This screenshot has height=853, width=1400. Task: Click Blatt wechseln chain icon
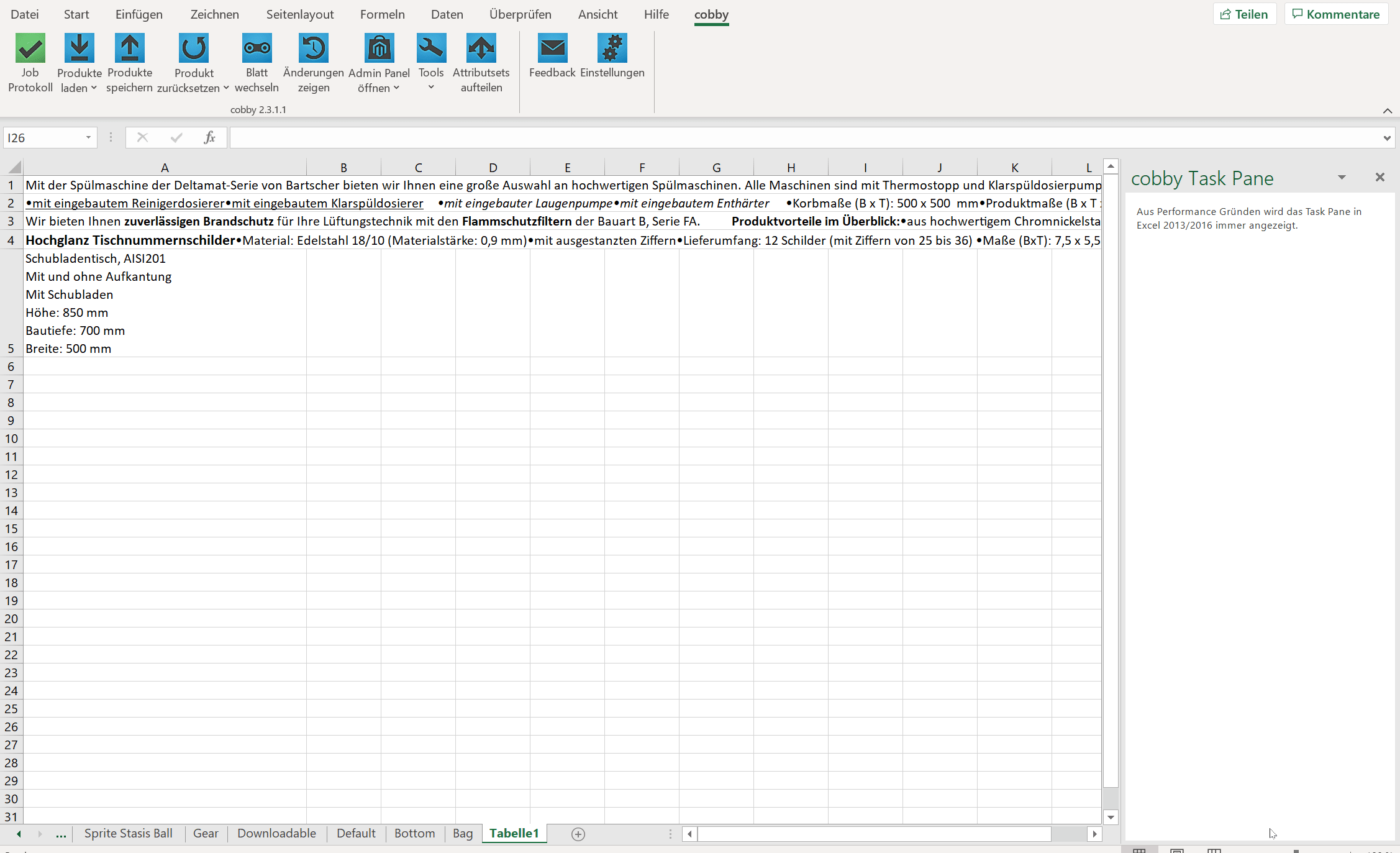click(x=257, y=48)
